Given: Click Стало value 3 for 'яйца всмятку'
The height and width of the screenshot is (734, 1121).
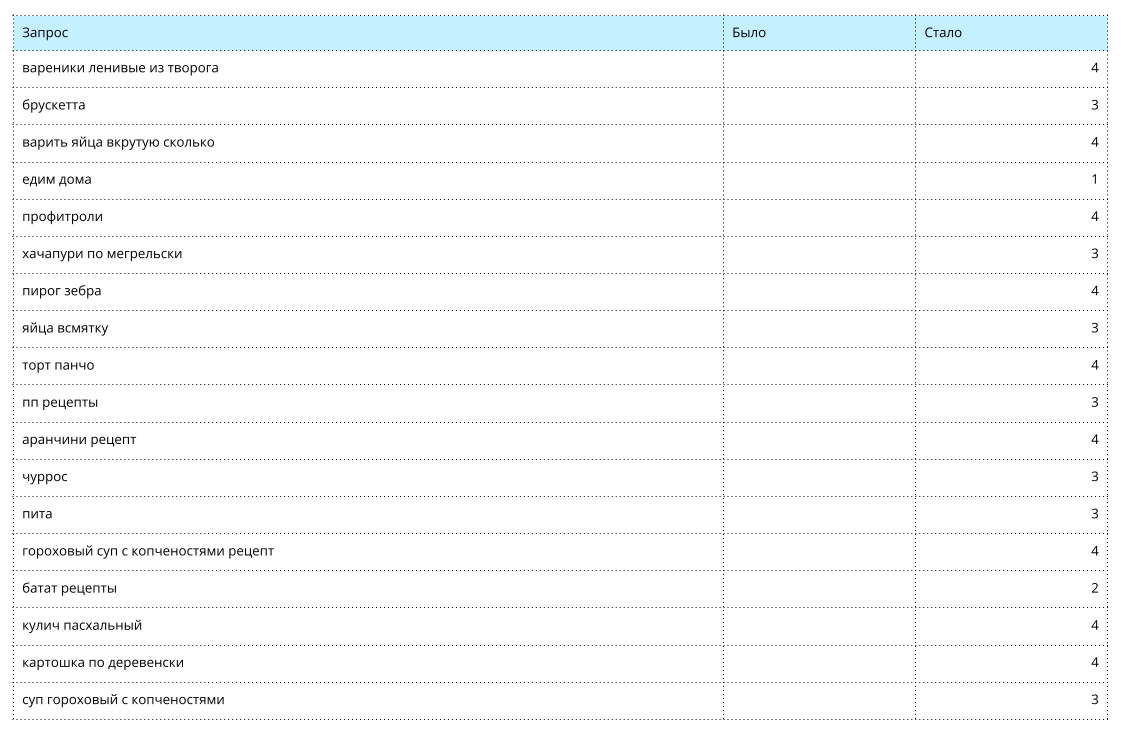Looking at the screenshot, I should (1095, 328).
